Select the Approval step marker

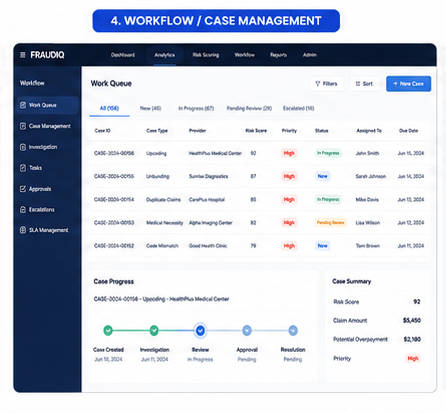[247, 330]
